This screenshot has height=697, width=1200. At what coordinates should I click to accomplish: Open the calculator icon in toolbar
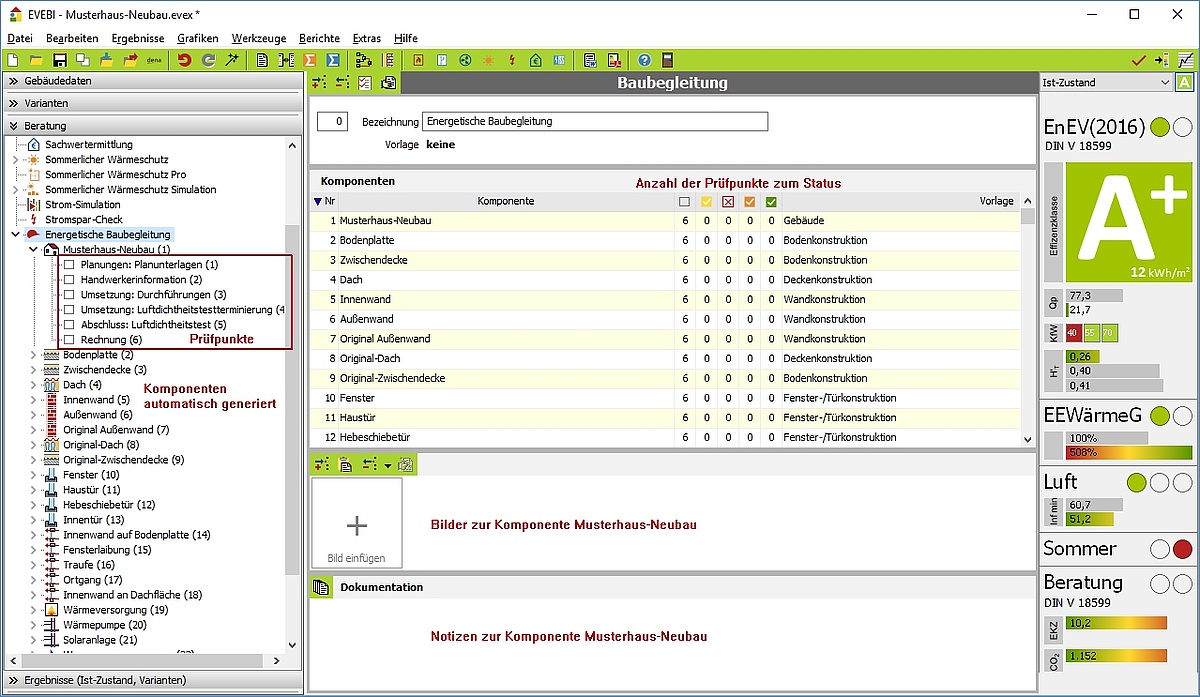(x=667, y=60)
